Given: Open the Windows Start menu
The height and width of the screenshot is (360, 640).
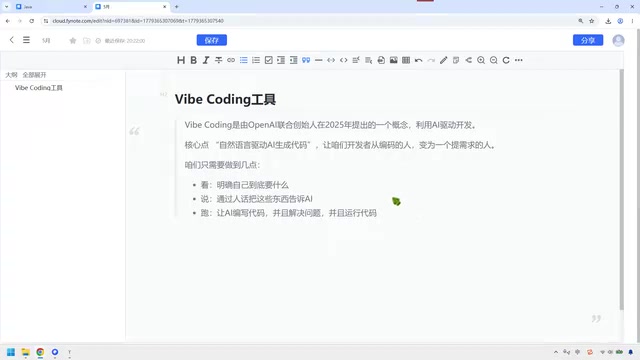Looking at the screenshot, I should click(11, 352).
